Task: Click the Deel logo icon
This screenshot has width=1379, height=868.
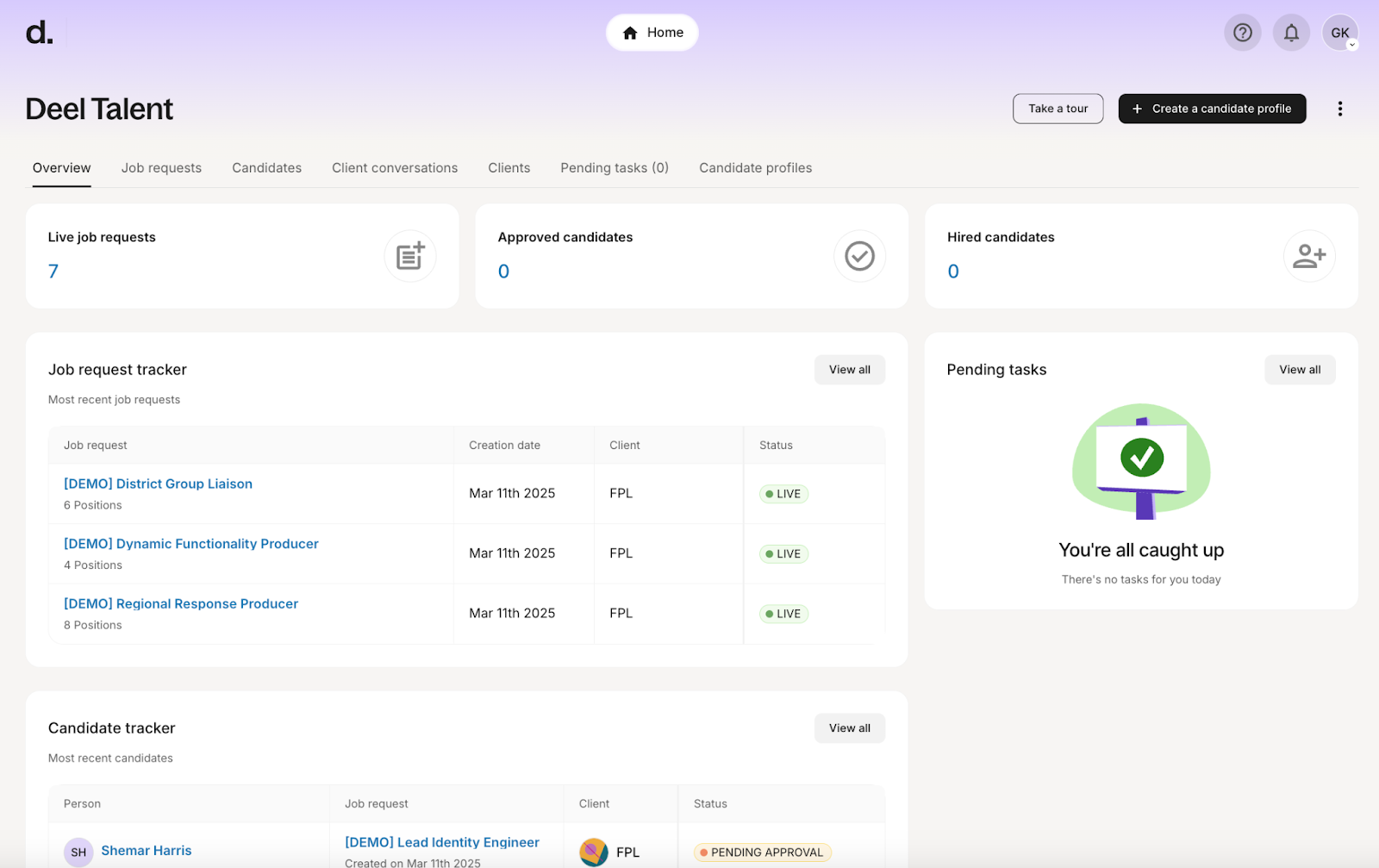Action: click(x=39, y=33)
